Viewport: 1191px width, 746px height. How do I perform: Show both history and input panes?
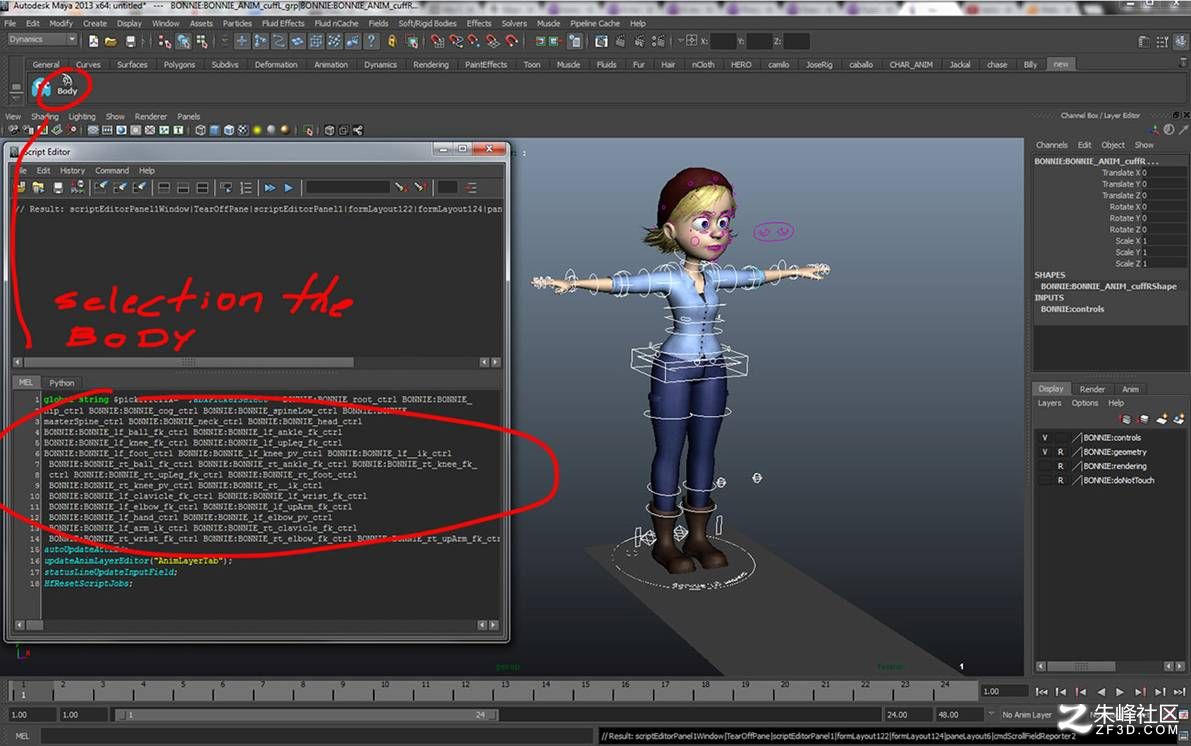[202, 188]
